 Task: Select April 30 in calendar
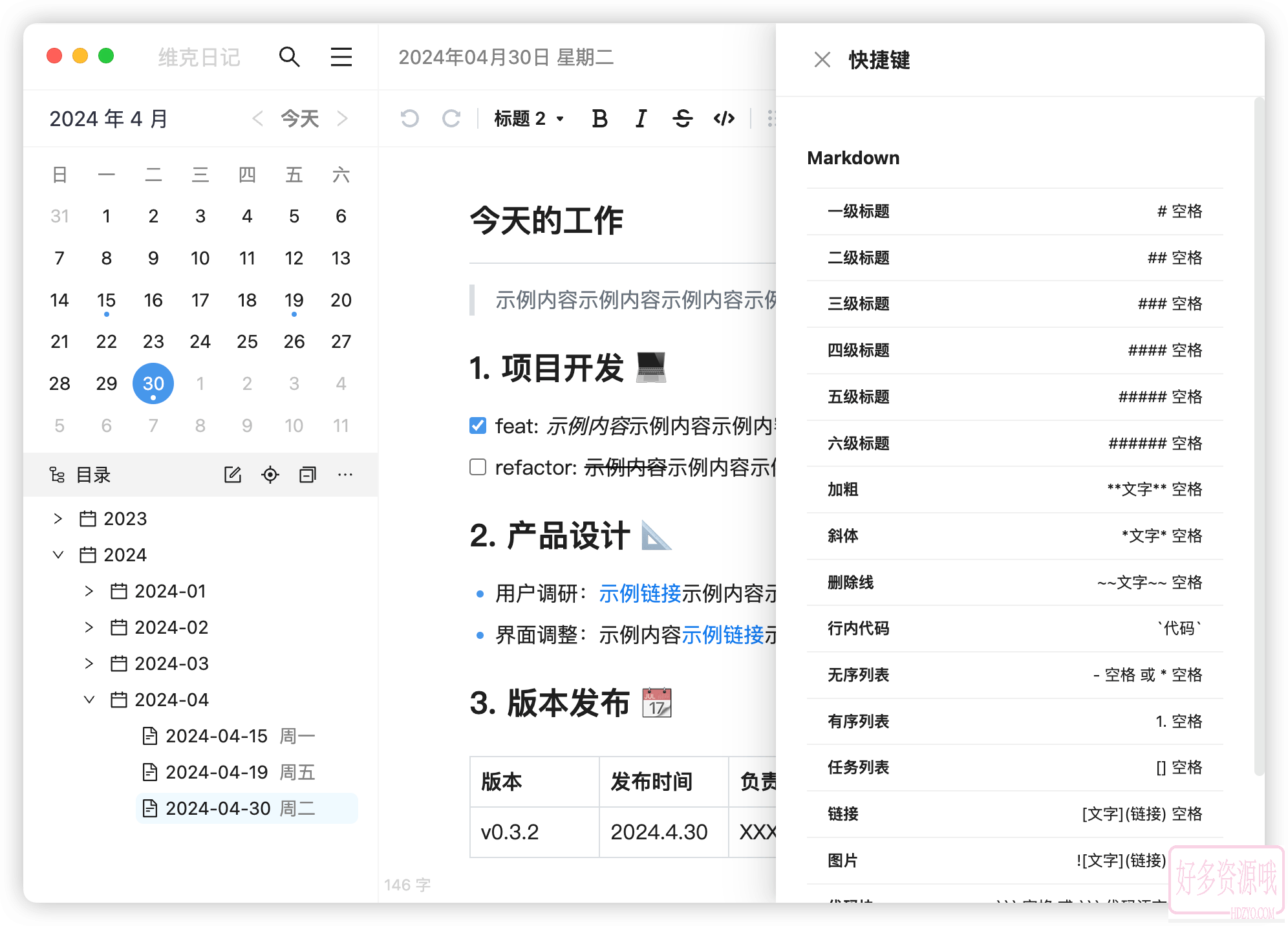tap(153, 383)
